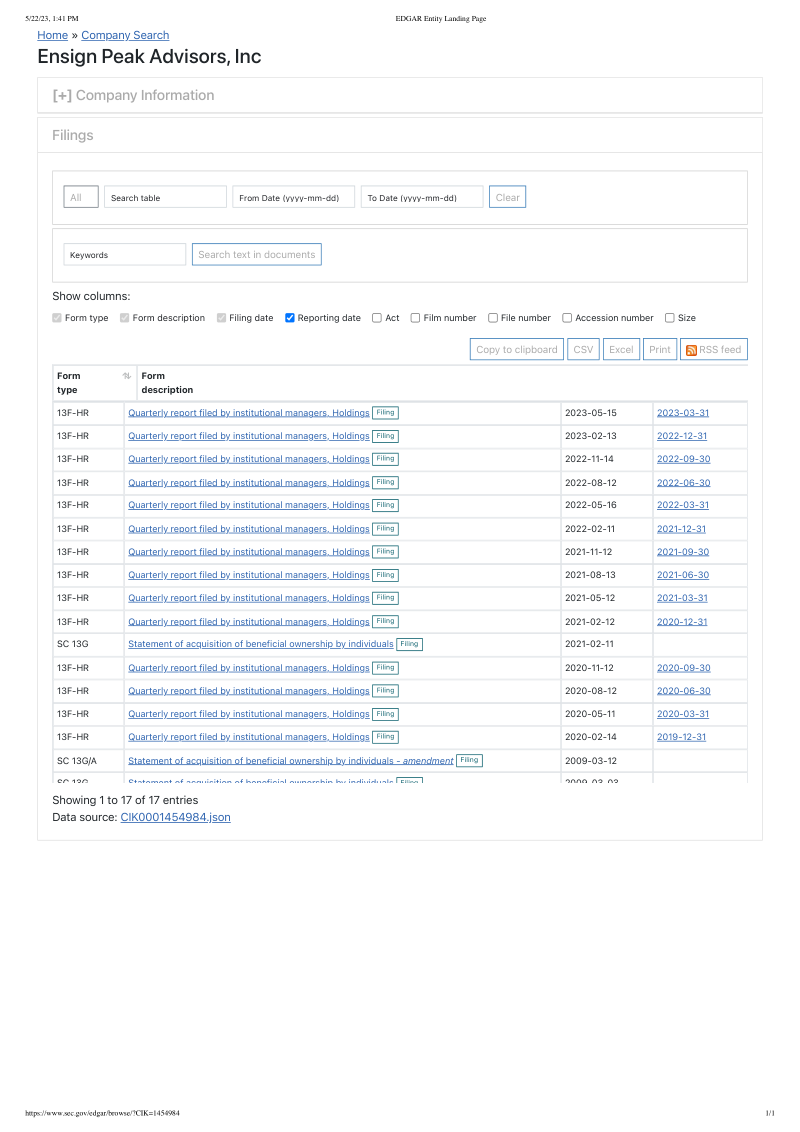
Task: Click Copy to clipboard button
Action: pos(517,349)
